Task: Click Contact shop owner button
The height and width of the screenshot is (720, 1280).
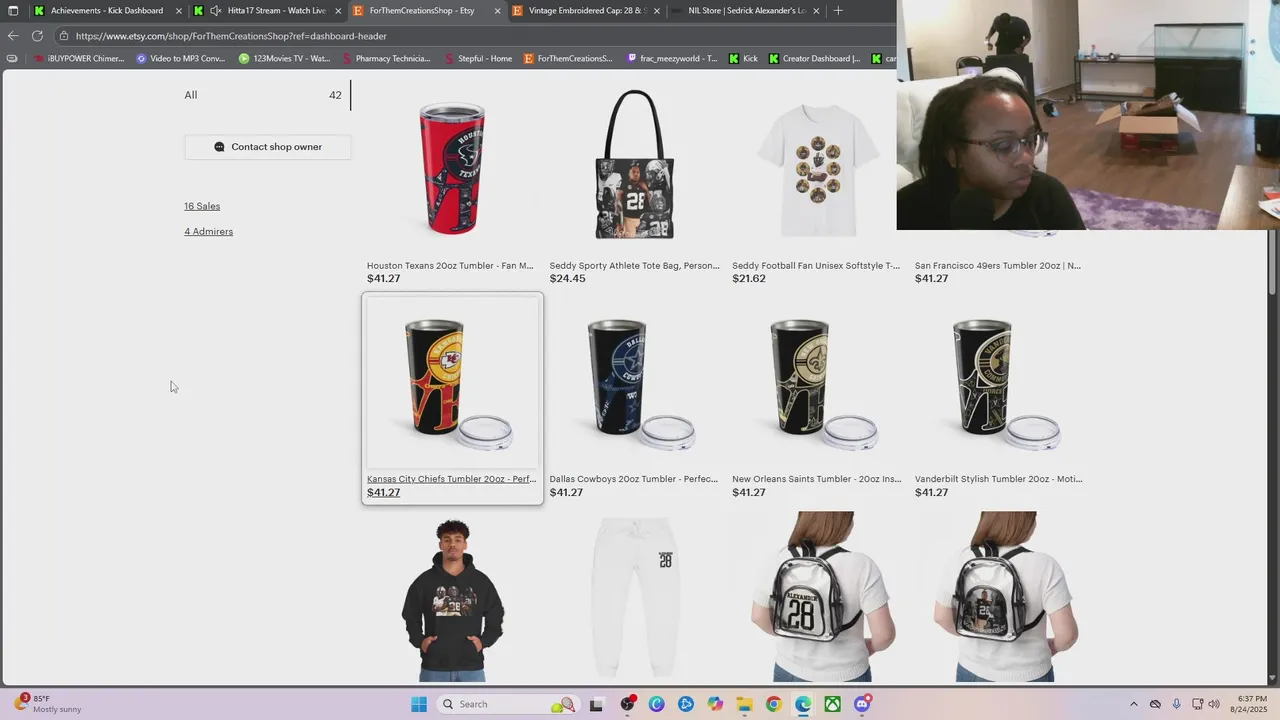Action: tap(267, 147)
